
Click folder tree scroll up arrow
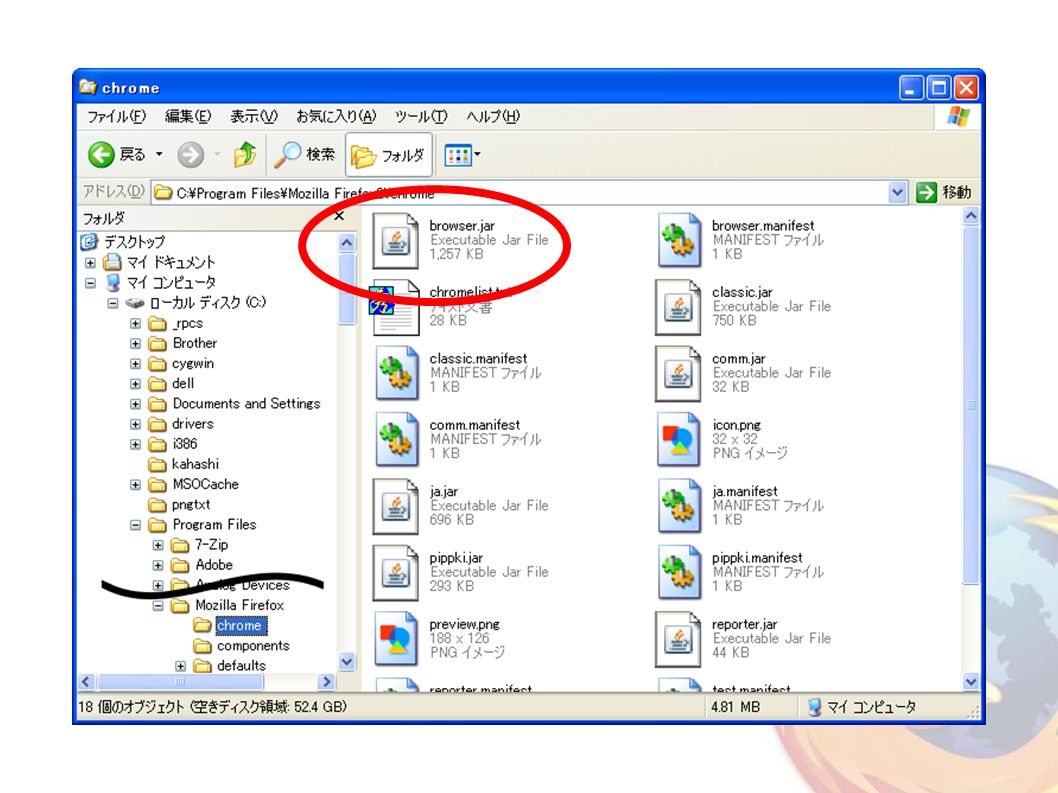pyautogui.click(x=347, y=243)
